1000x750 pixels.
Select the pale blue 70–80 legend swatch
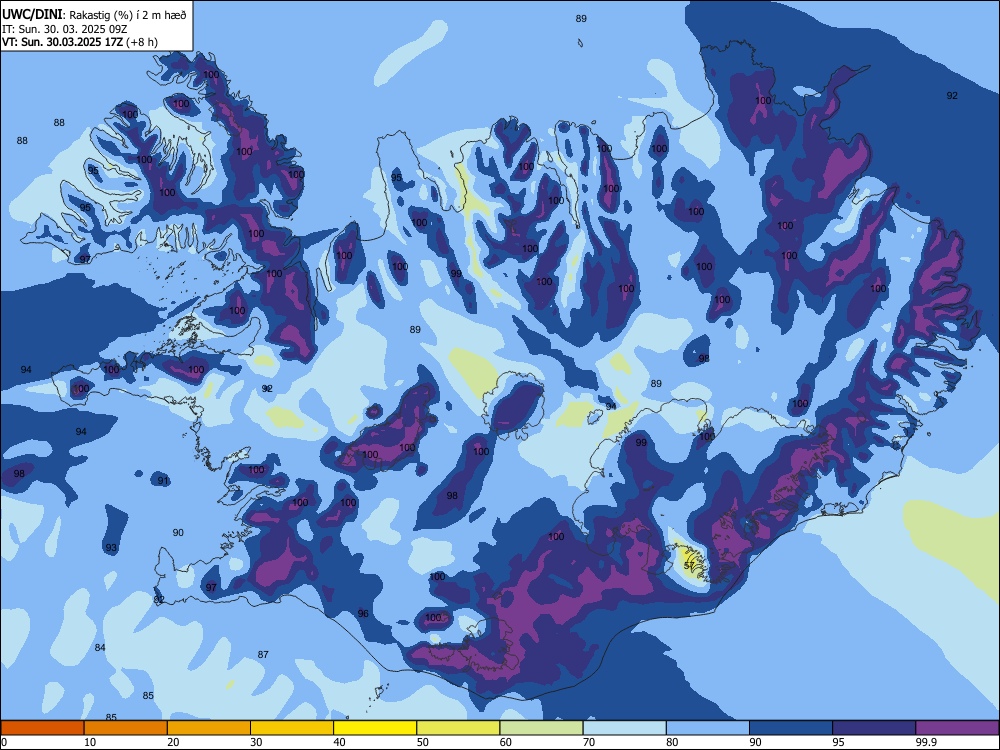click(x=624, y=728)
